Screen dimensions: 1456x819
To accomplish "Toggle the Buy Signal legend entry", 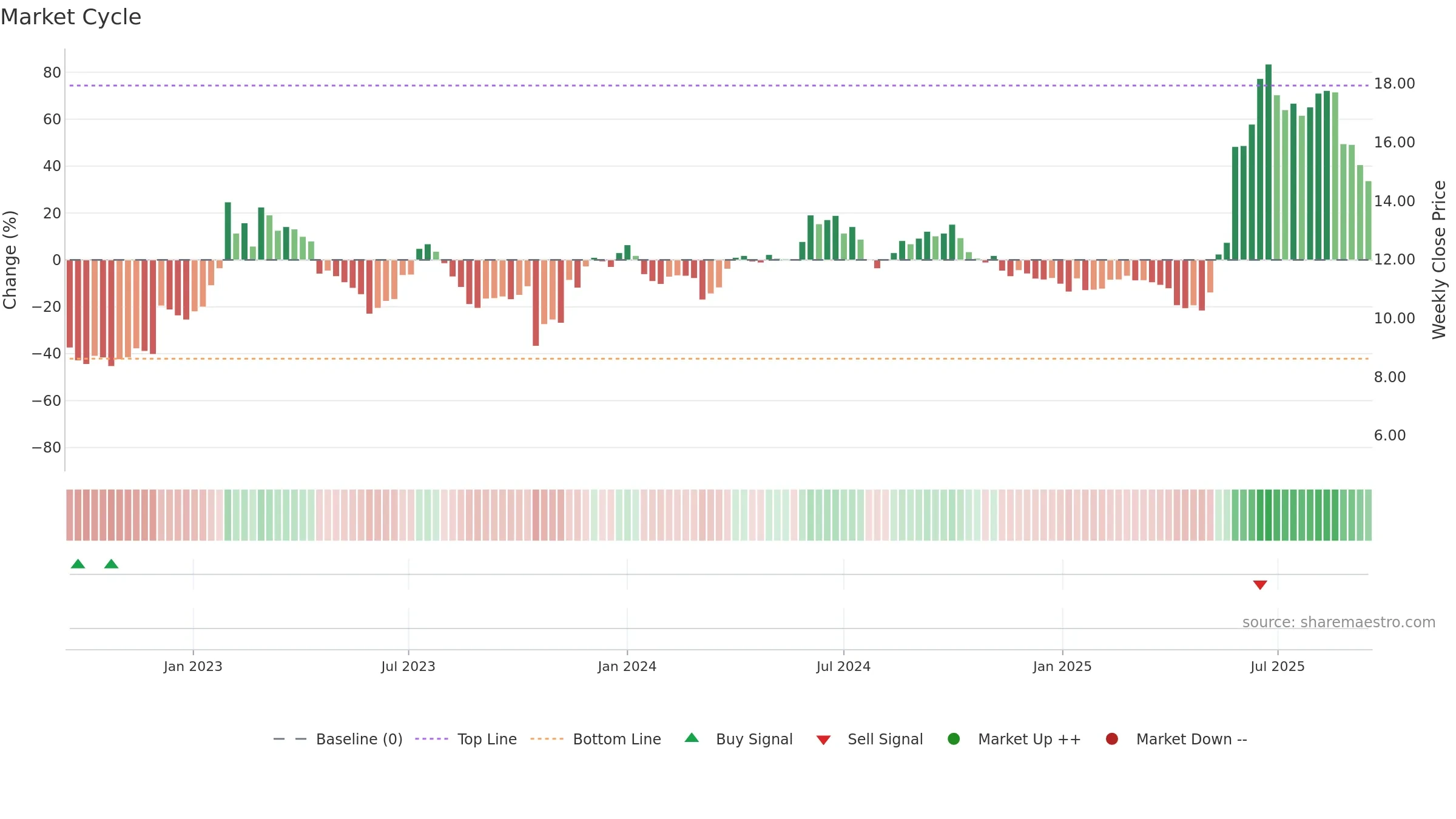I will tap(738, 739).
